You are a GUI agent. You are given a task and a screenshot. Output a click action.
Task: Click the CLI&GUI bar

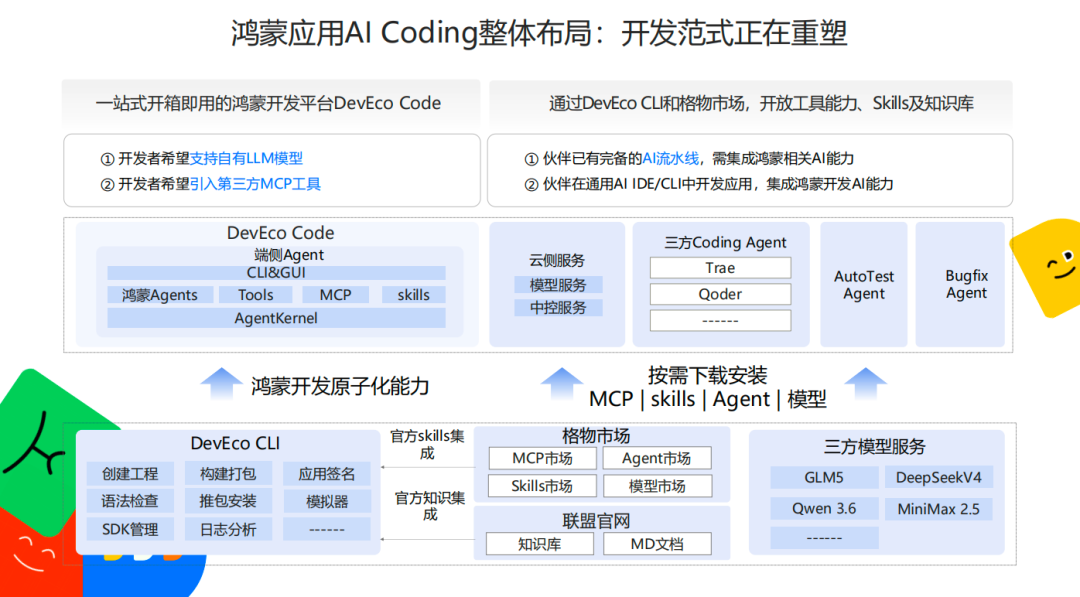(x=276, y=273)
